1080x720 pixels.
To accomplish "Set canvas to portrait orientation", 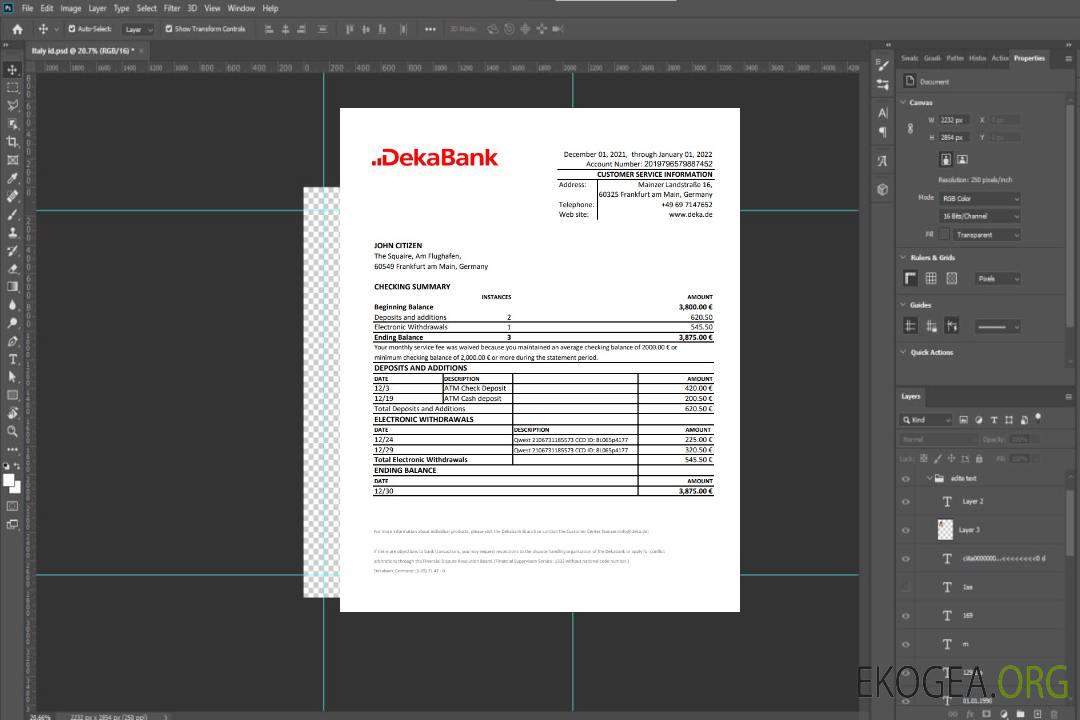I will coord(946,160).
